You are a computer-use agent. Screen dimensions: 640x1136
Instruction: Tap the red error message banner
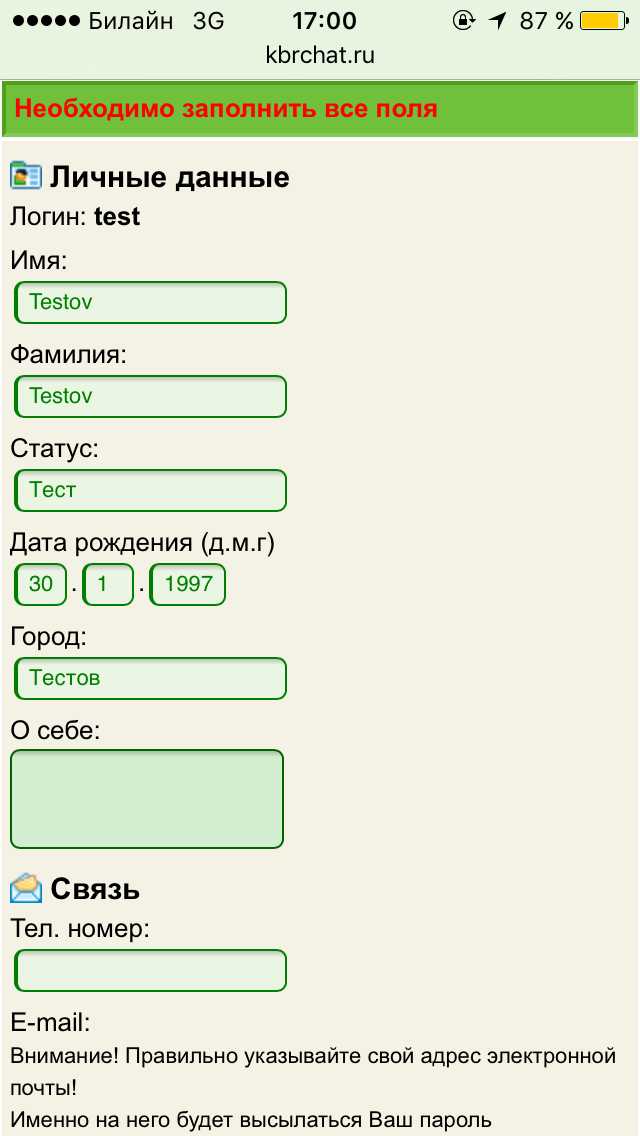(x=320, y=109)
